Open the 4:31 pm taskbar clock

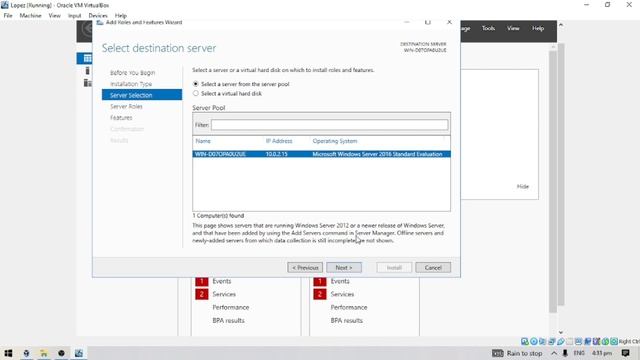[602, 353]
